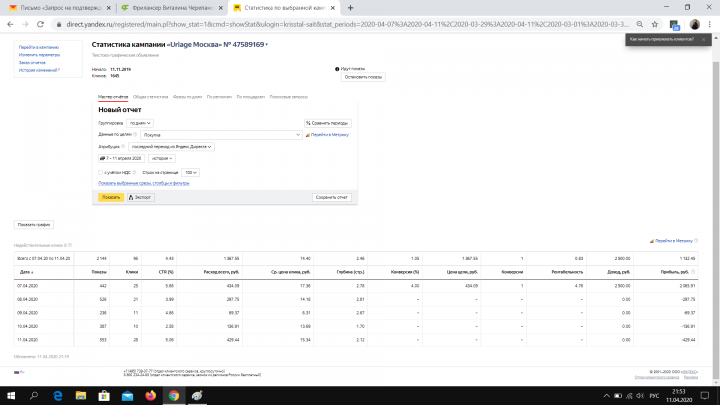Open 'История изменений' sidebar link
Screen dimensions: 720x405
(x=38, y=70)
